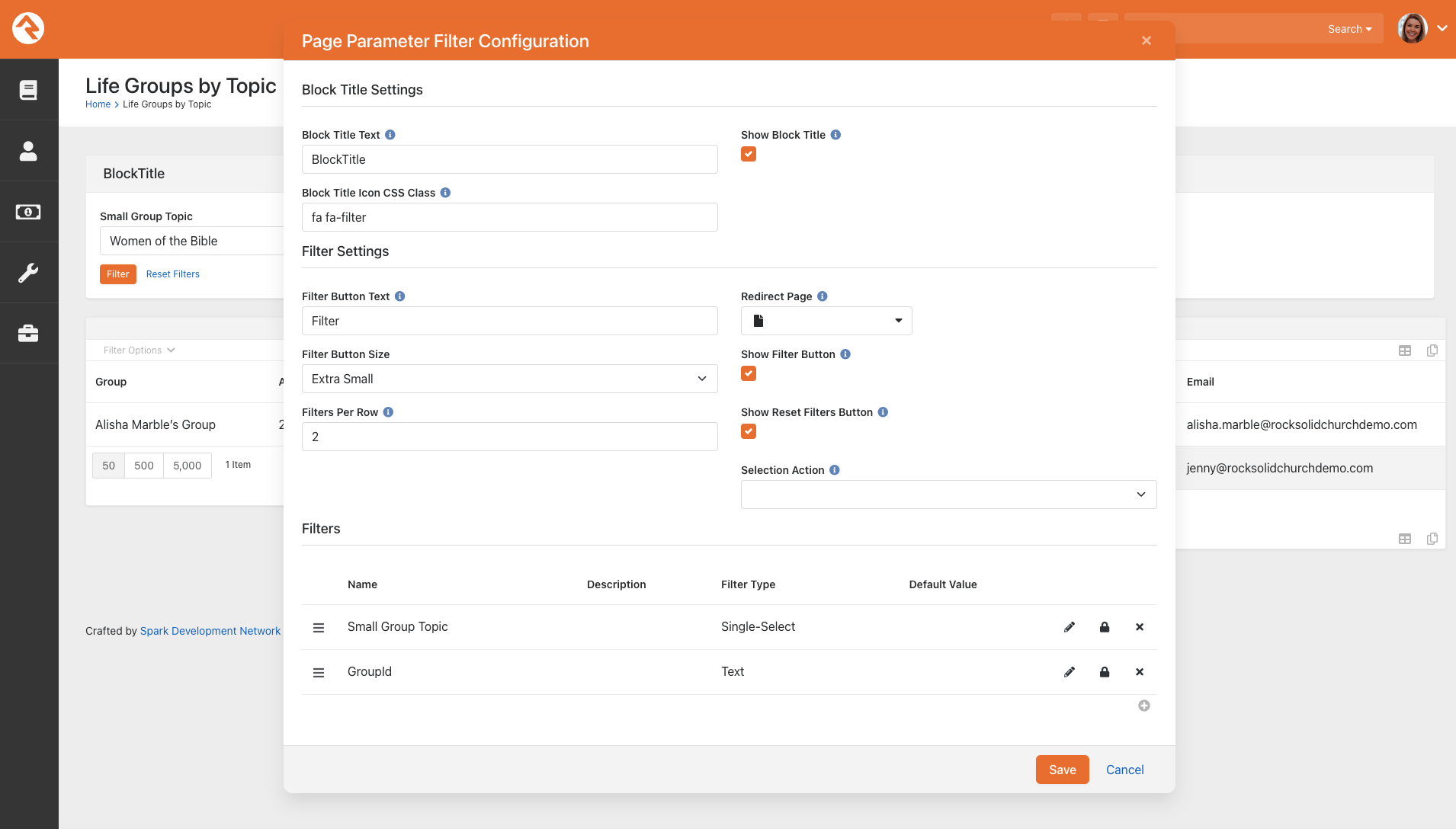Open the People section in the sidebar
This screenshot has height=829, width=1456.
pyautogui.click(x=28, y=151)
